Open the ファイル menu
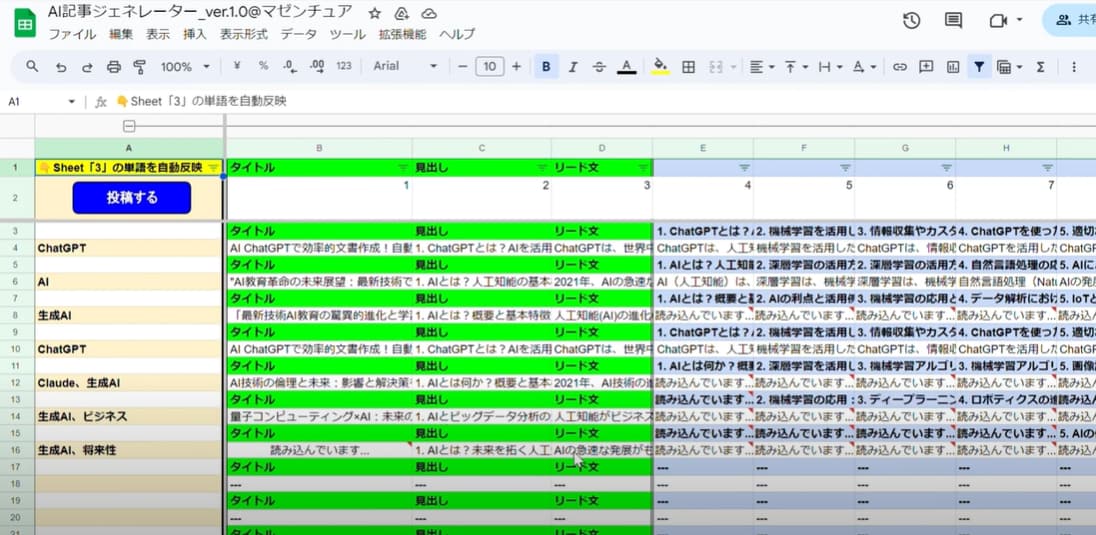1096x535 pixels. point(73,34)
